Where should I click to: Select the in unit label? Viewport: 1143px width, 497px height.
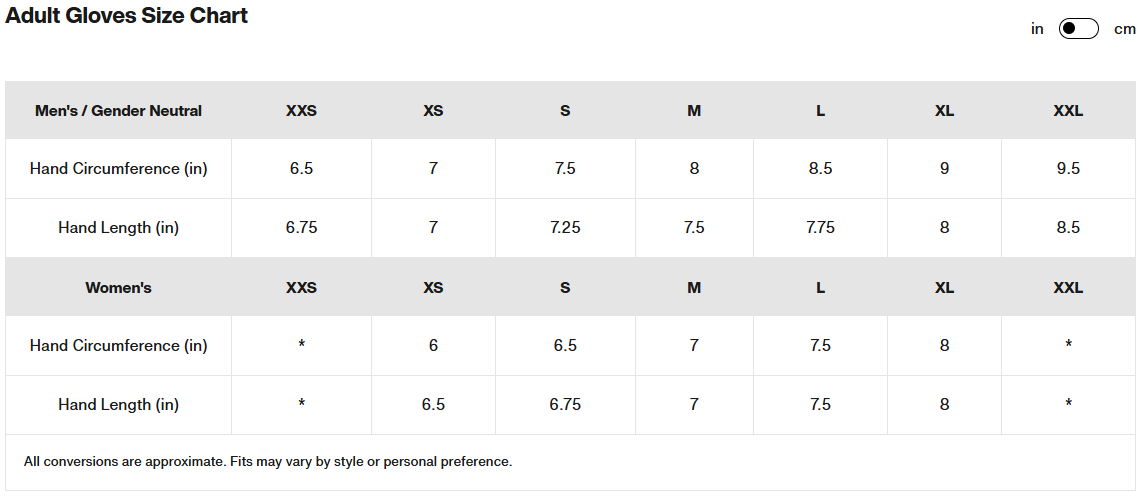tap(1037, 29)
